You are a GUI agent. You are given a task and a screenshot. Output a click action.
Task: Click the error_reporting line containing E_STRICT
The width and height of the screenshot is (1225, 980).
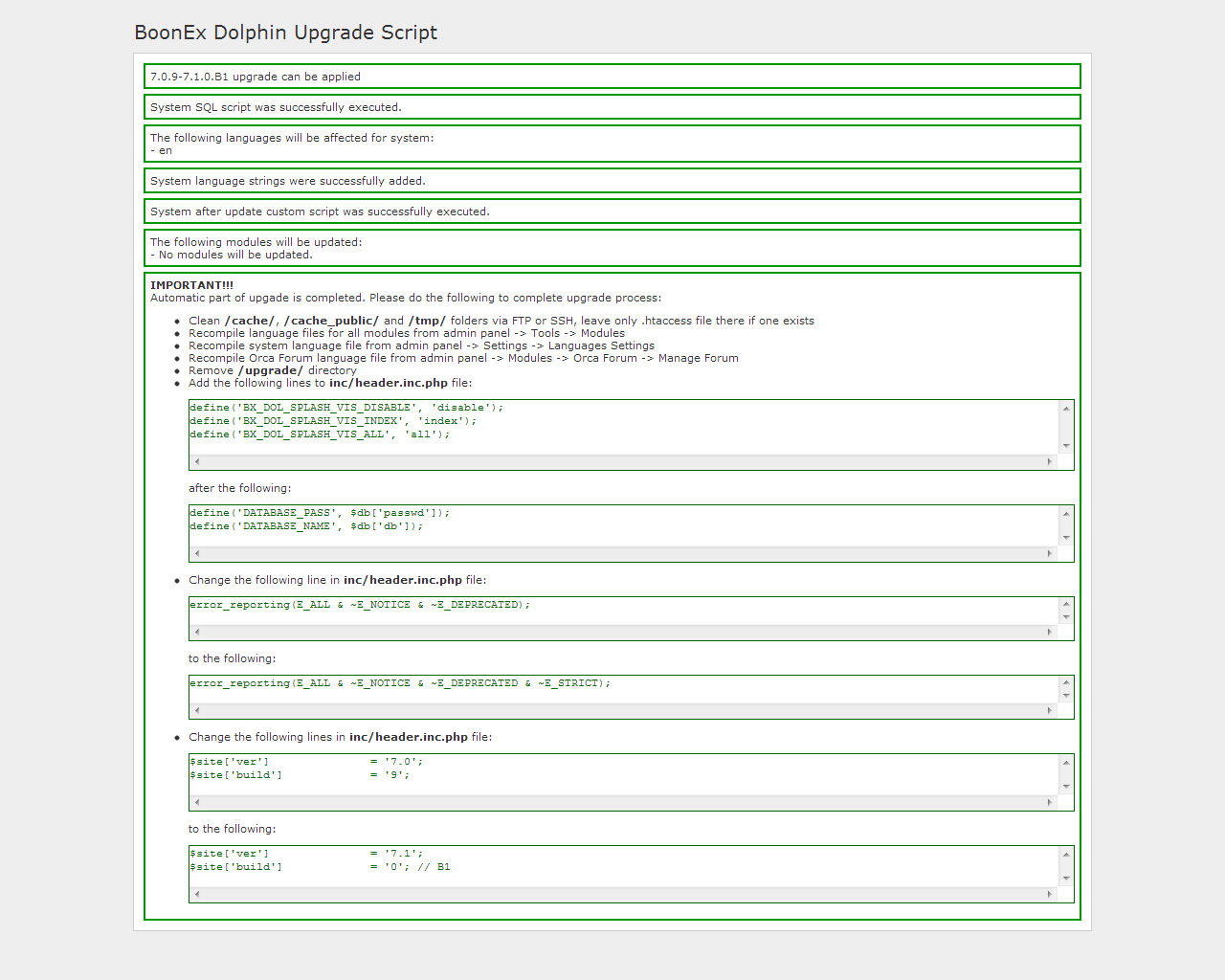[400, 683]
